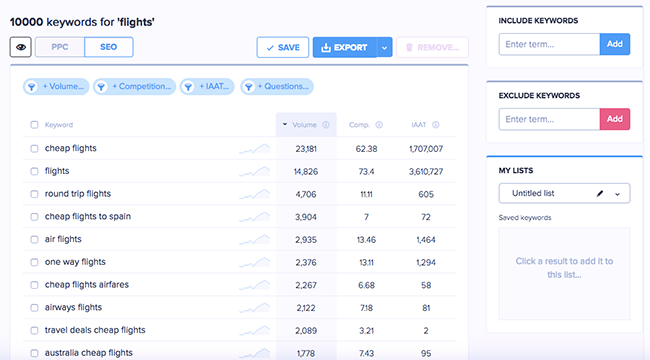Screen dimensions: 650x360
Task: Check the 'australia cheap flights' checkbox
Action: coord(34,353)
